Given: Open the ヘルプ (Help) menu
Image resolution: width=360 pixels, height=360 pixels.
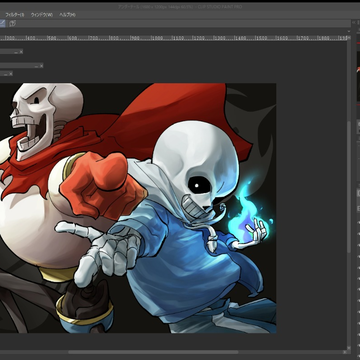Looking at the screenshot, I should click(x=67, y=15).
